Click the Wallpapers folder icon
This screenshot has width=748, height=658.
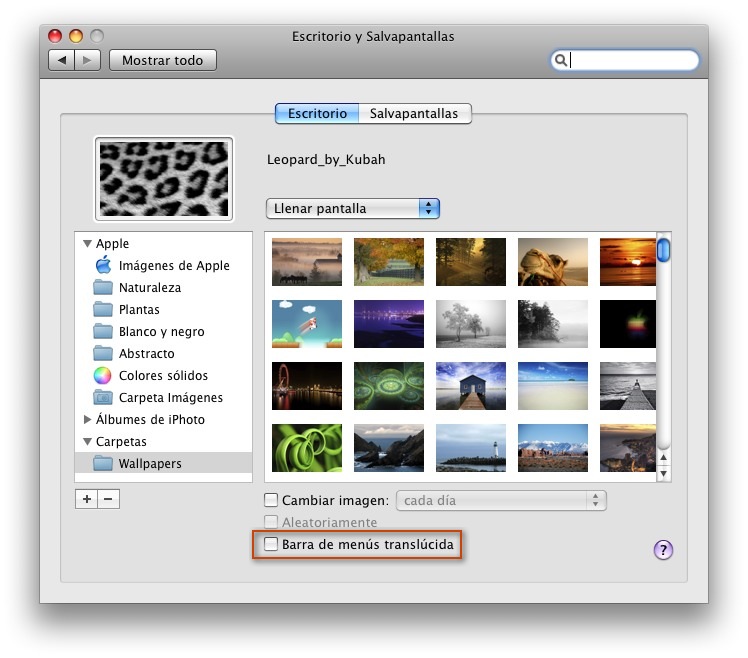pyautogui.click(x=103, y=463)
